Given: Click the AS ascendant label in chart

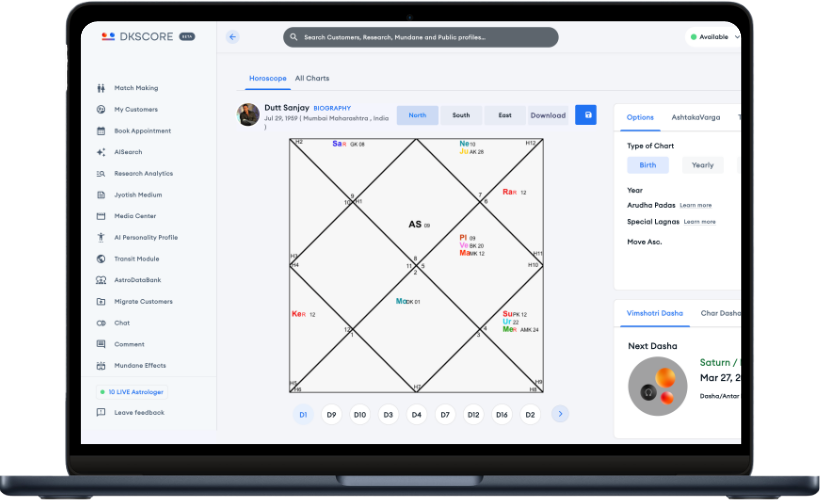Looking at the screenshot, I should (415, 224).
